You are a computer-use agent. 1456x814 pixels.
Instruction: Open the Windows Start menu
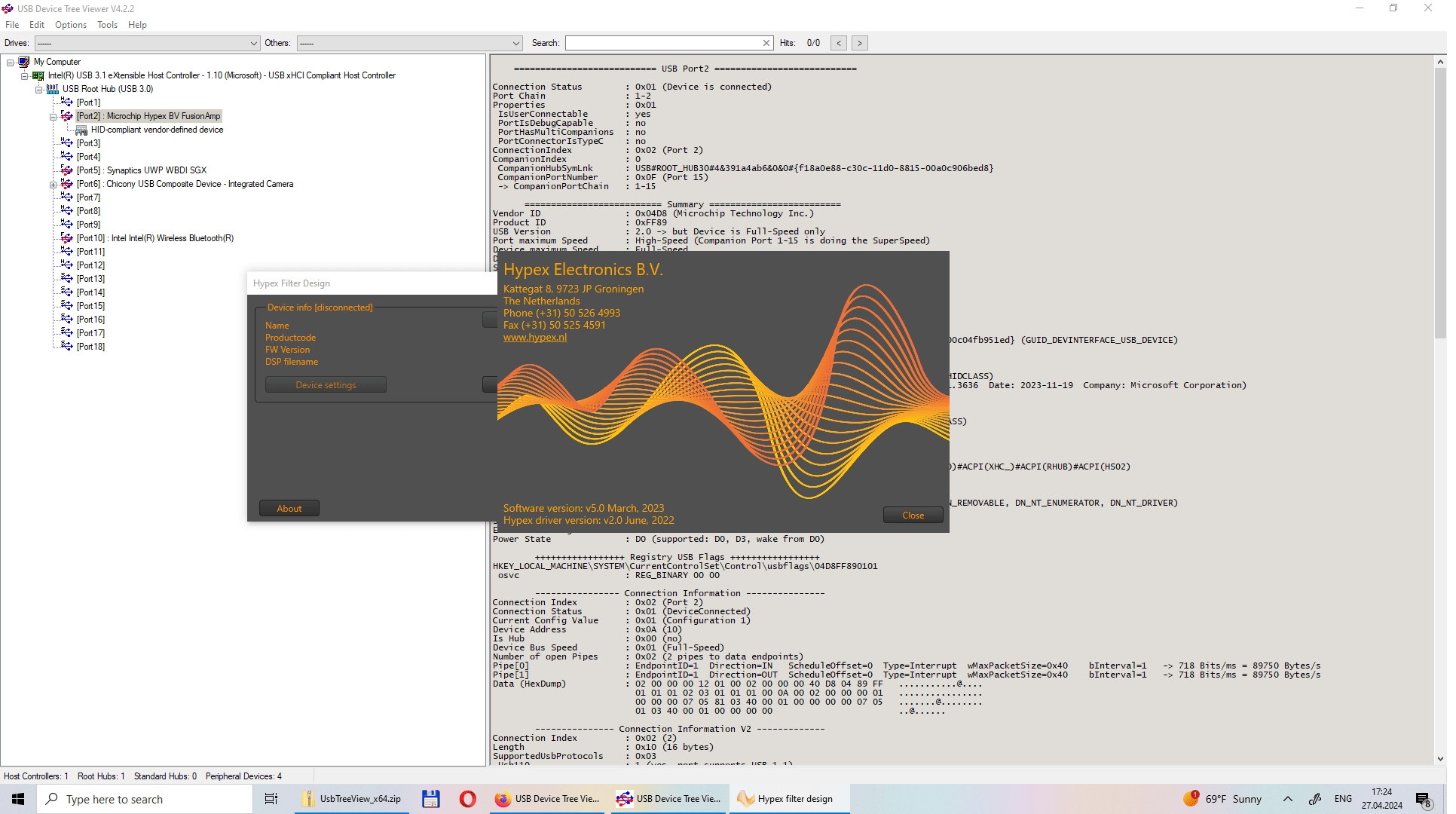[x=18, y=799]
